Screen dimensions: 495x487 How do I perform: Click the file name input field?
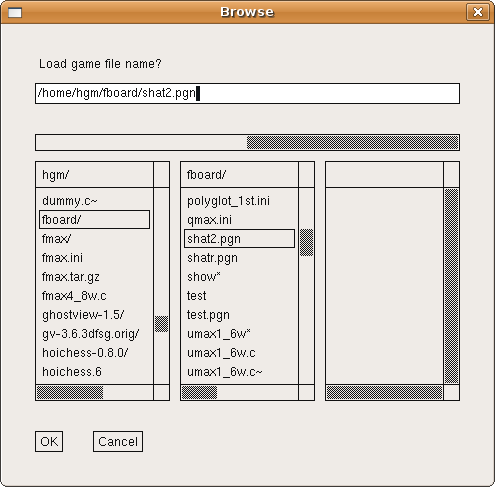247,93
